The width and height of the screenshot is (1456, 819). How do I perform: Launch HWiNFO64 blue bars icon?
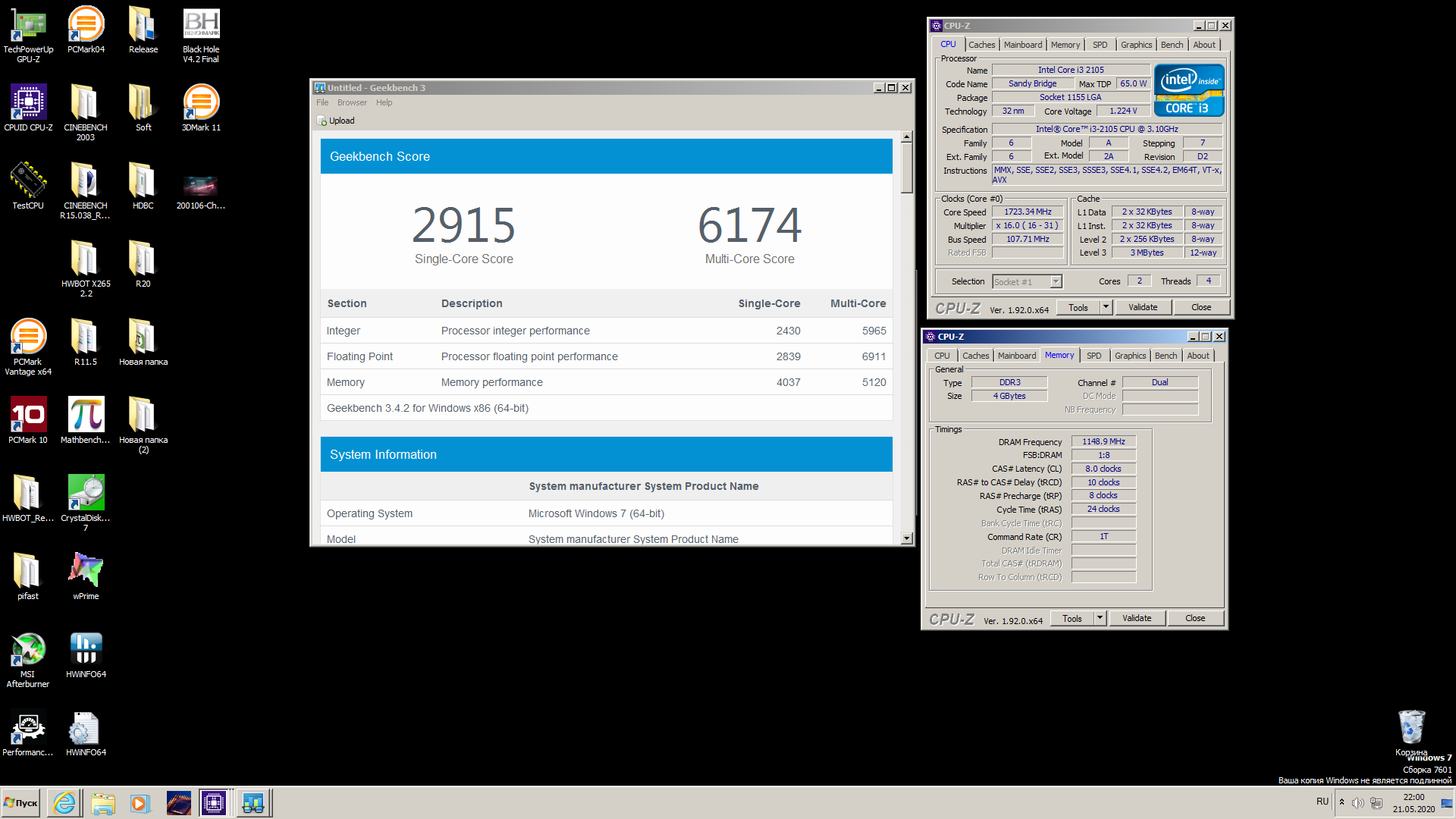point(86,654)
